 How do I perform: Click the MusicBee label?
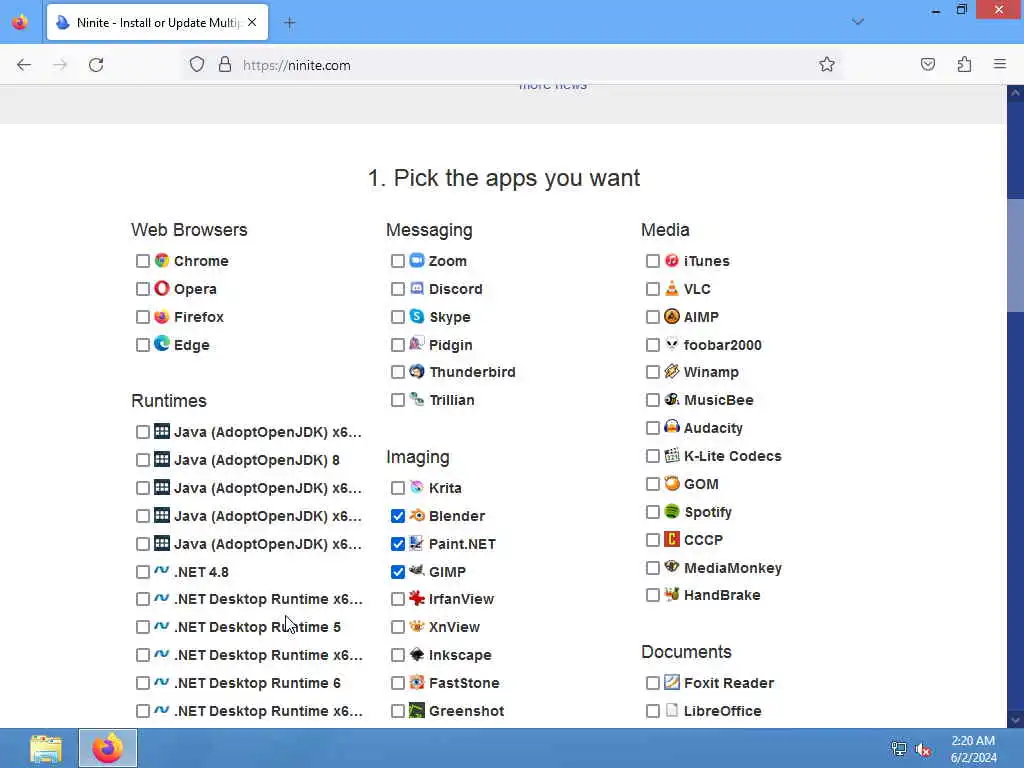(718, 400)
